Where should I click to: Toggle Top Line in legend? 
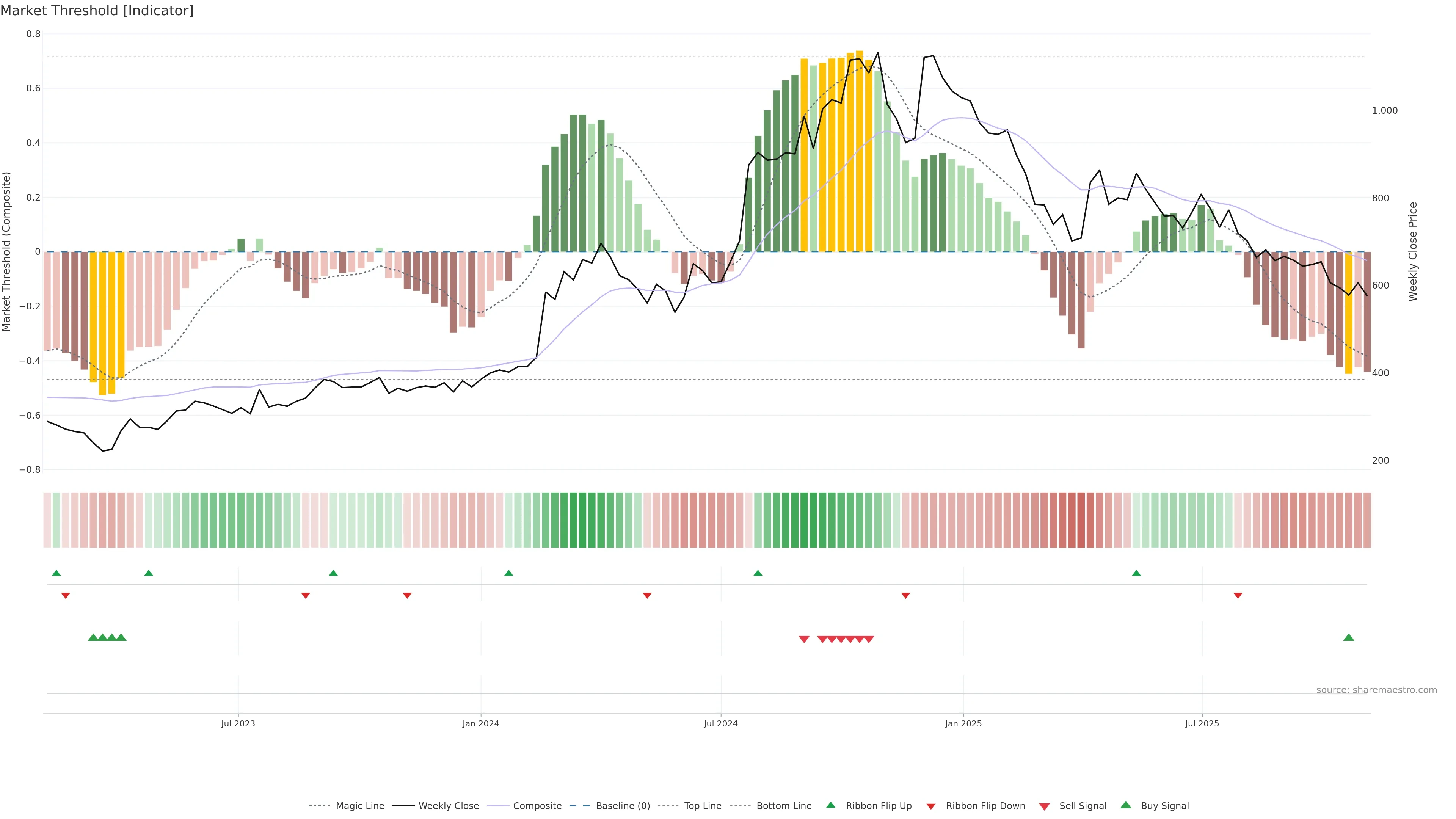[x=703, y=806]
